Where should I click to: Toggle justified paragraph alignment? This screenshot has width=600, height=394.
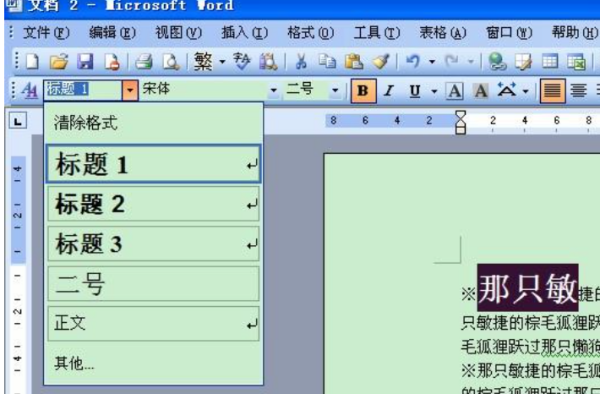[x=552, y=91]
